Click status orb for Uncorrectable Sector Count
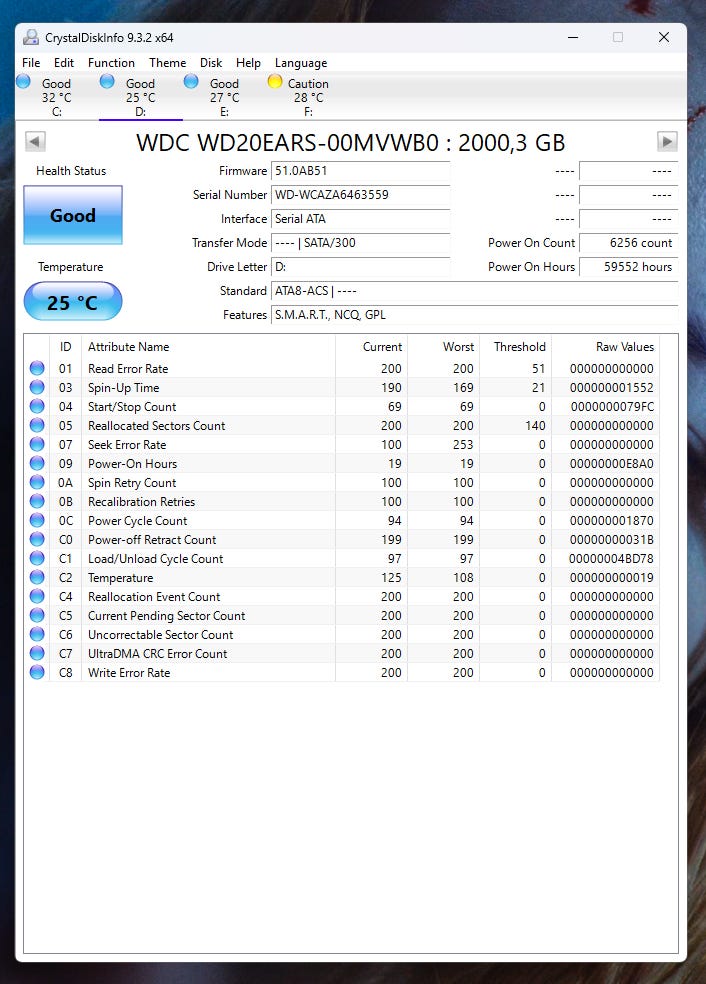This screenshot has width=706, height=984. (x=37, y=634)
